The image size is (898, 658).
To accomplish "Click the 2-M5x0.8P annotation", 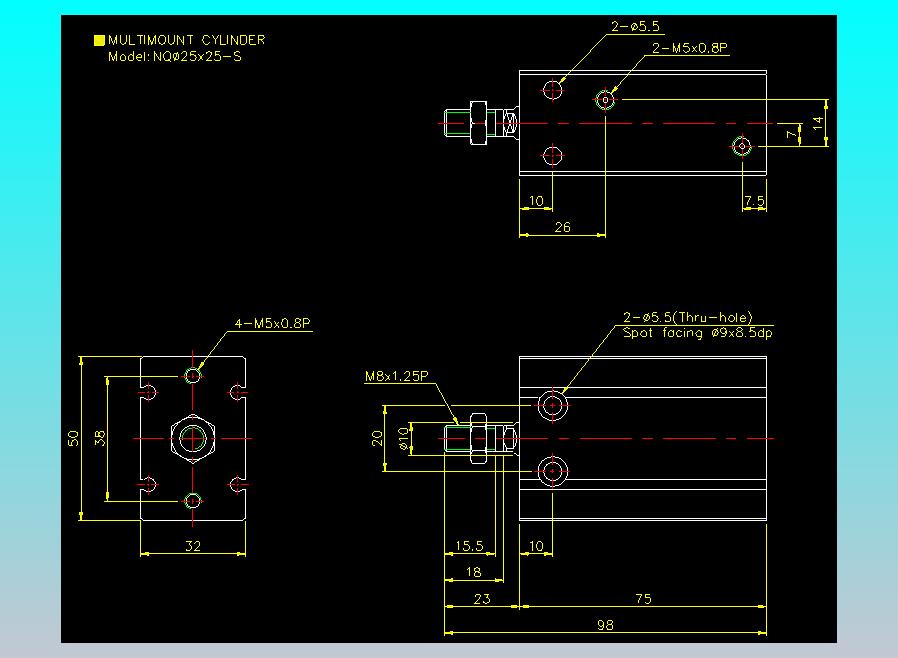I will pyautogui.click(x=690, y=48).
